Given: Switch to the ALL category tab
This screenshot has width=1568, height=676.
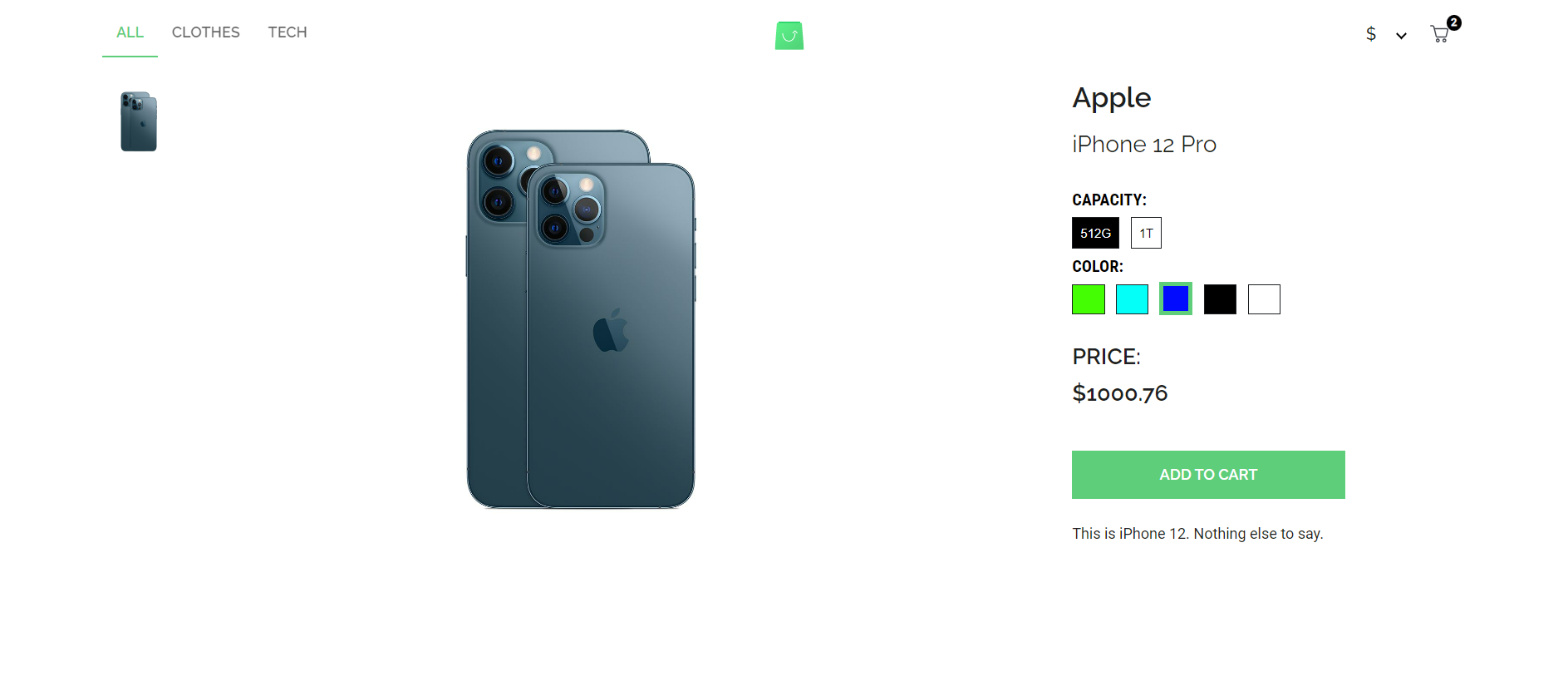Looking at the screenshot, I should tap(130, 32).
